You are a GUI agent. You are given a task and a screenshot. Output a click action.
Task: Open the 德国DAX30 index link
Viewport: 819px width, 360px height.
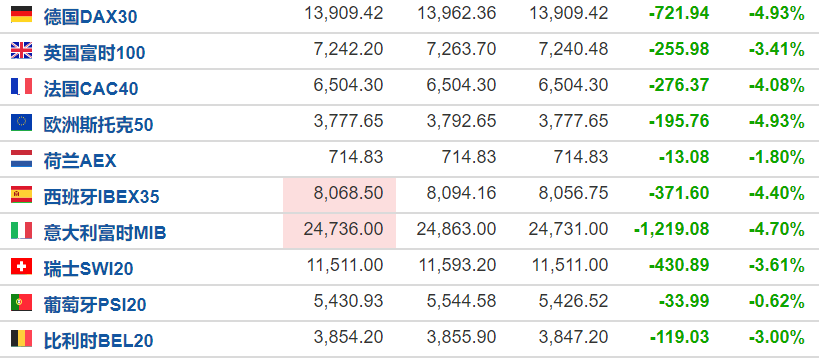(90, 17)
